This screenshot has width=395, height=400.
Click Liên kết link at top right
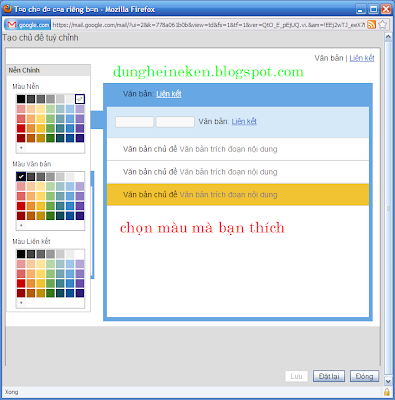pos(362,58)
